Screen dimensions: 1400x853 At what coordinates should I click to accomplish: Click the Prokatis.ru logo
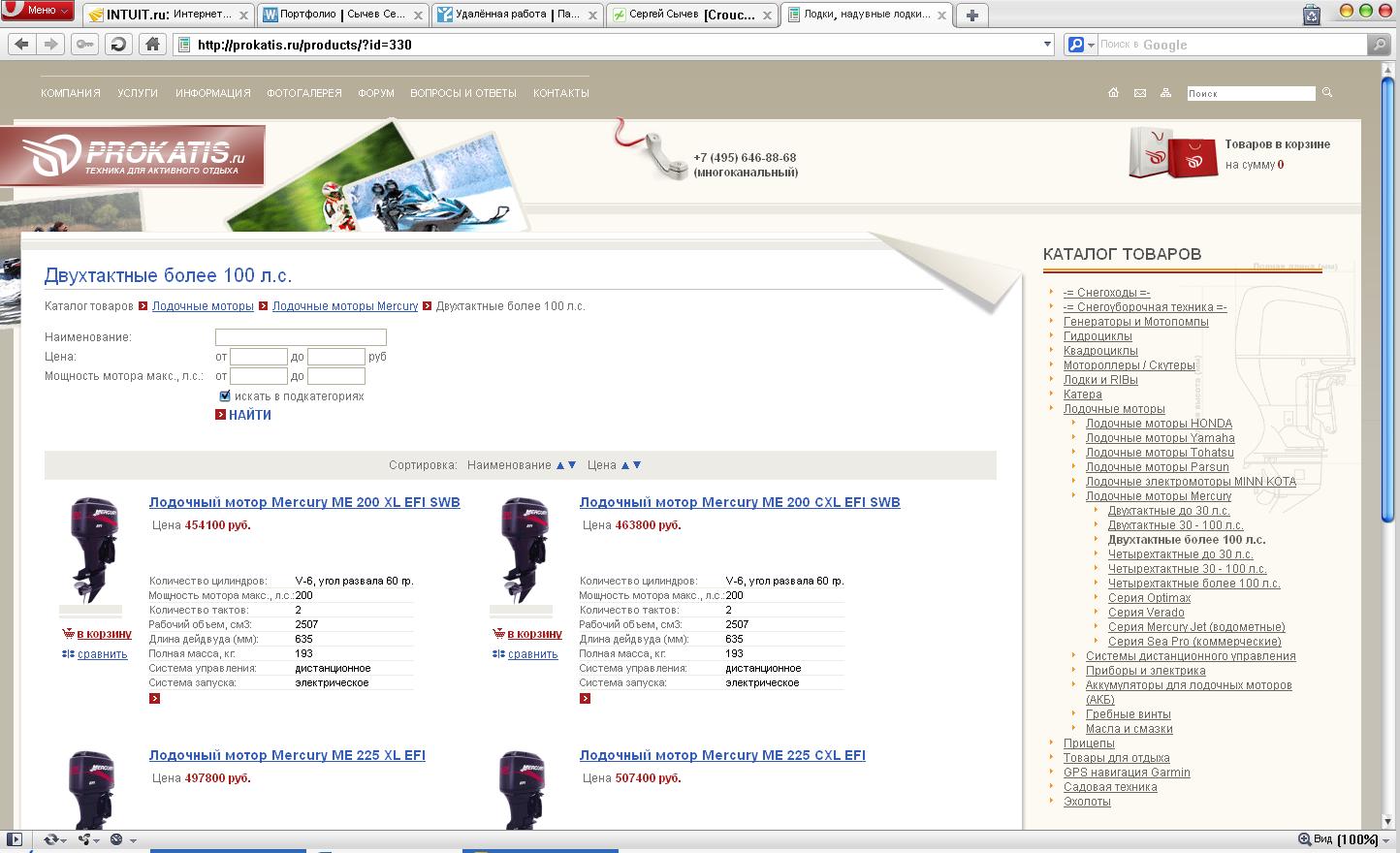pos(133,156)
